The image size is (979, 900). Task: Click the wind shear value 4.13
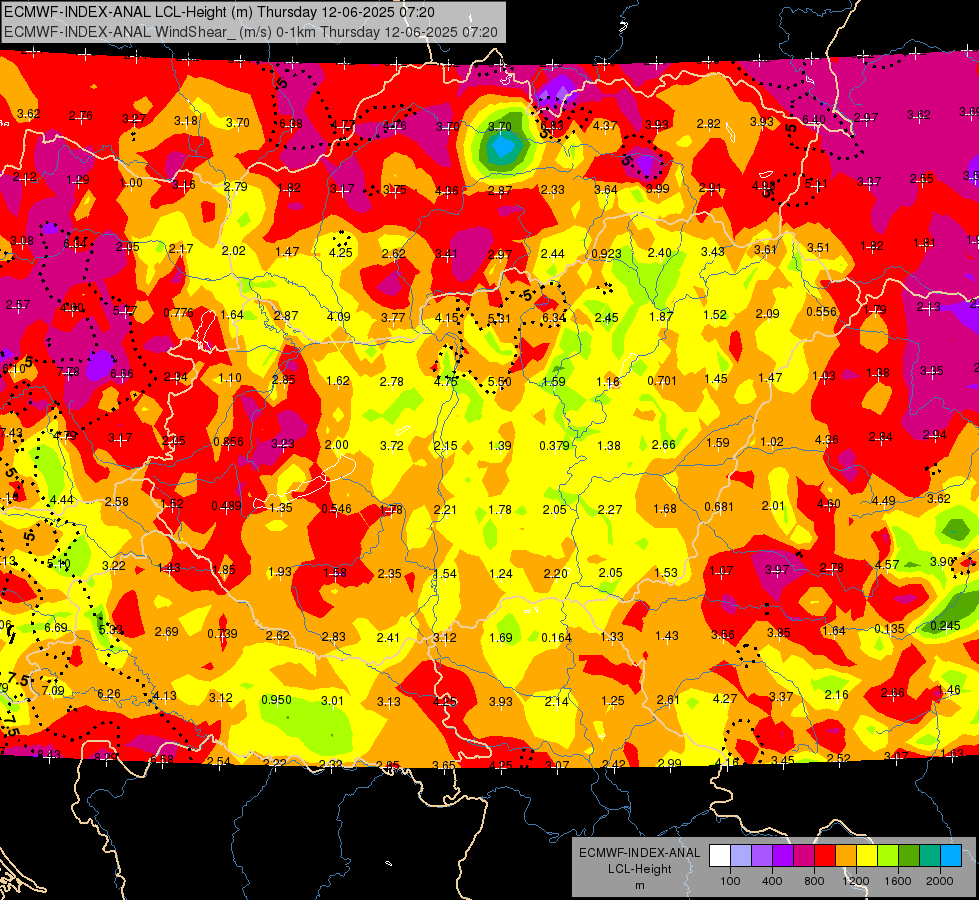coord(164,695)
